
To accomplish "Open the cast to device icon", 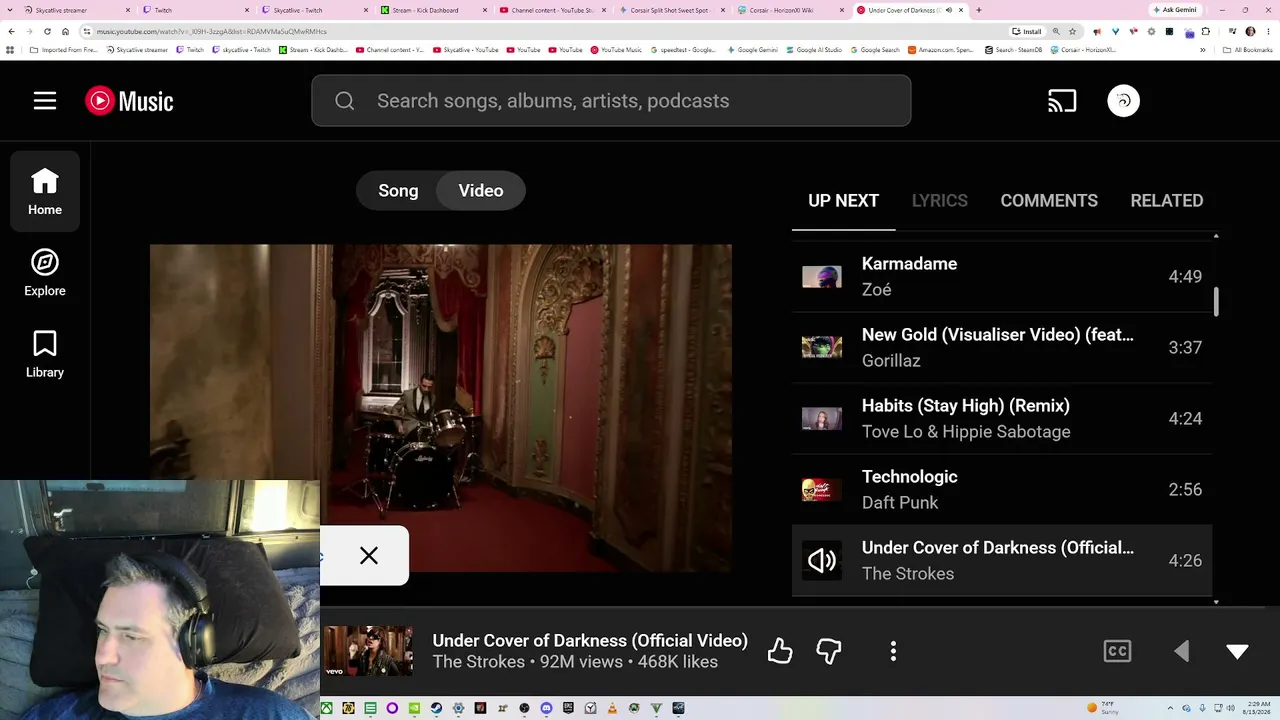I will click(x=1062, y=101).
